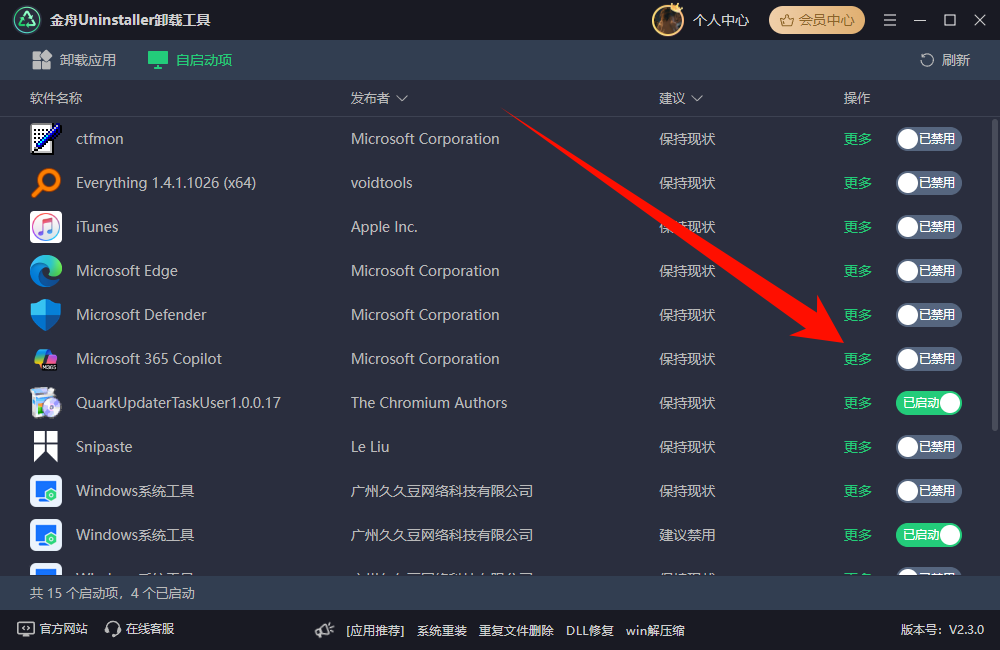Screen dimensions: 1000x650
Task: Enable the ctfmon startup switch
Action: click(x=928, y=139)
